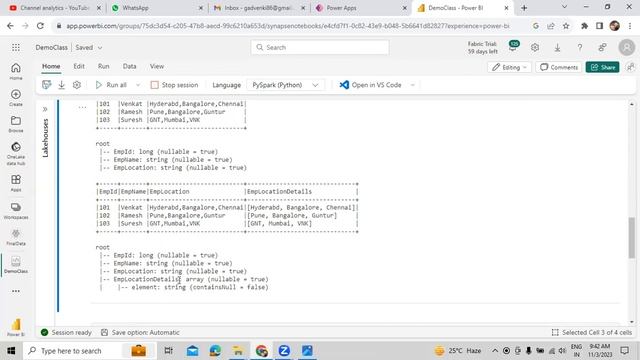Open the browser tab list chevron
This screenshot has height=360, width=640.
(564, 7)
